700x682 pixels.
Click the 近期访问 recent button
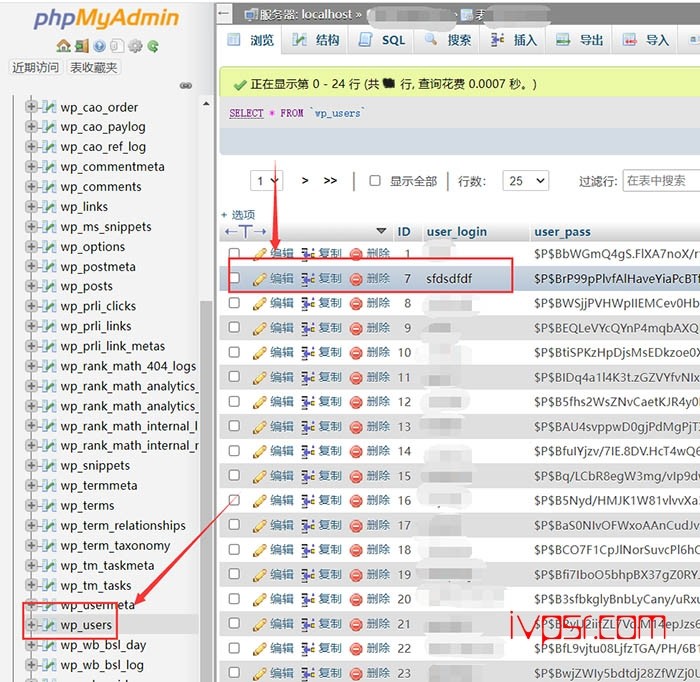click(35, 67)
